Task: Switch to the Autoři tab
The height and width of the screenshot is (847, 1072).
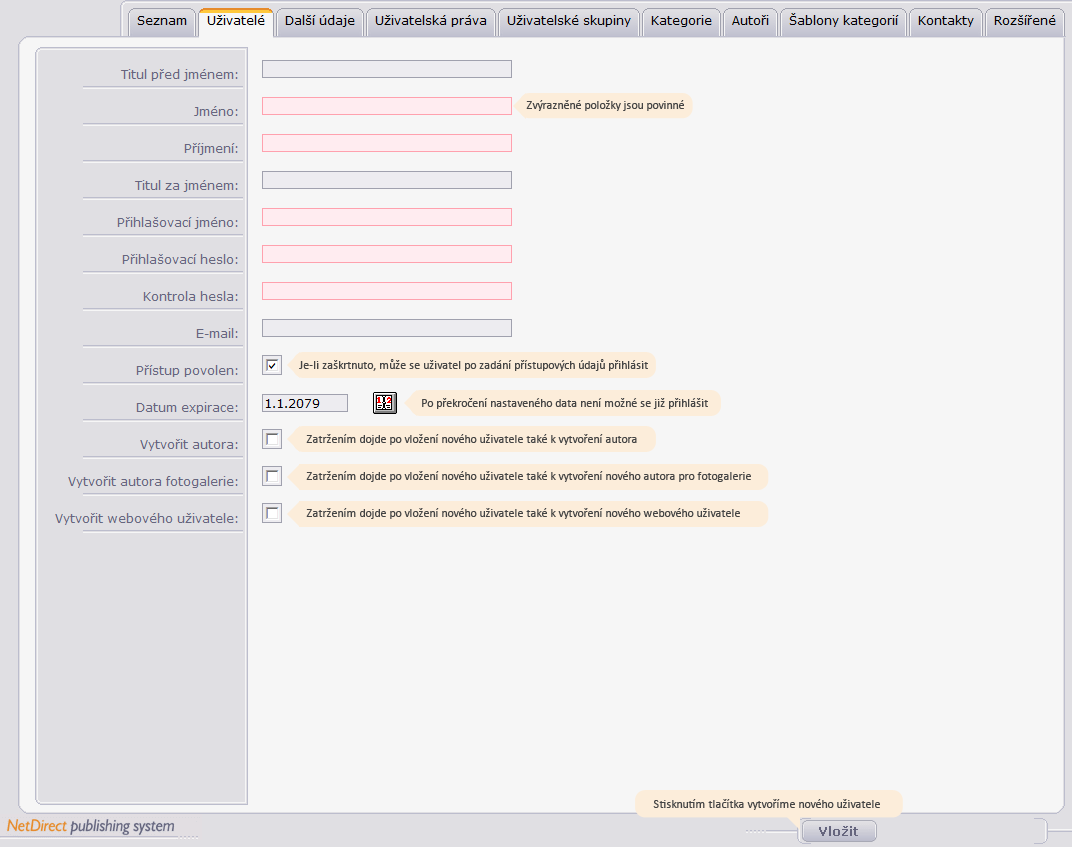Action: click(750, 21)
